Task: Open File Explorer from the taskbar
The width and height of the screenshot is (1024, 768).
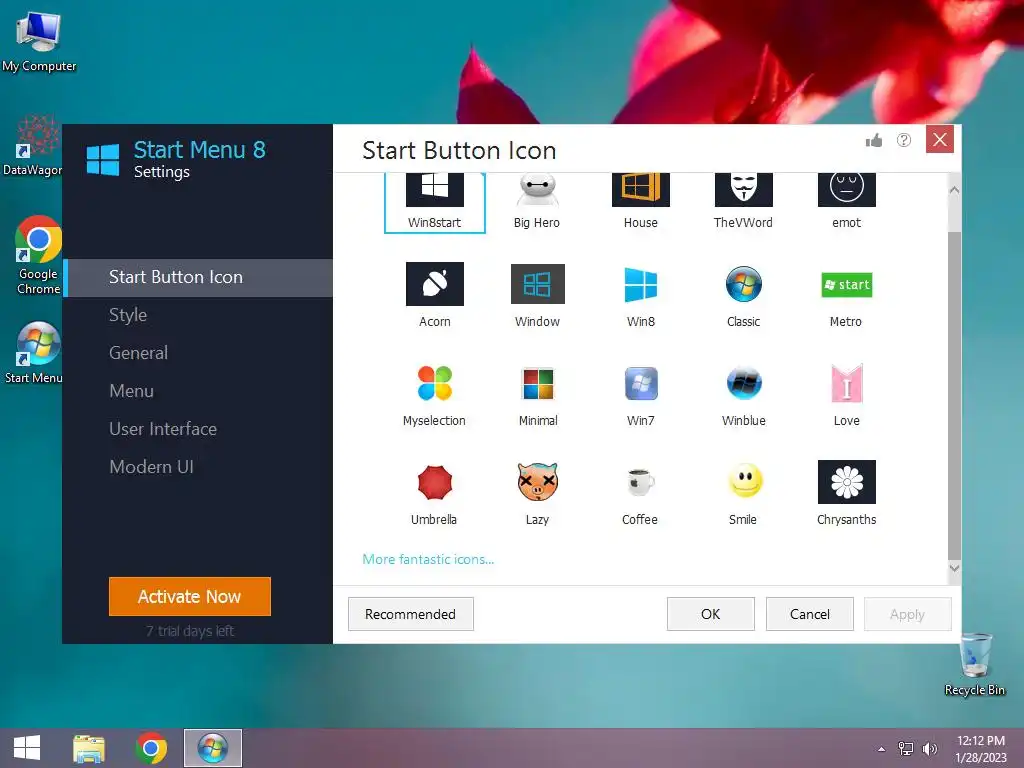Action: (x=89, y=748)
